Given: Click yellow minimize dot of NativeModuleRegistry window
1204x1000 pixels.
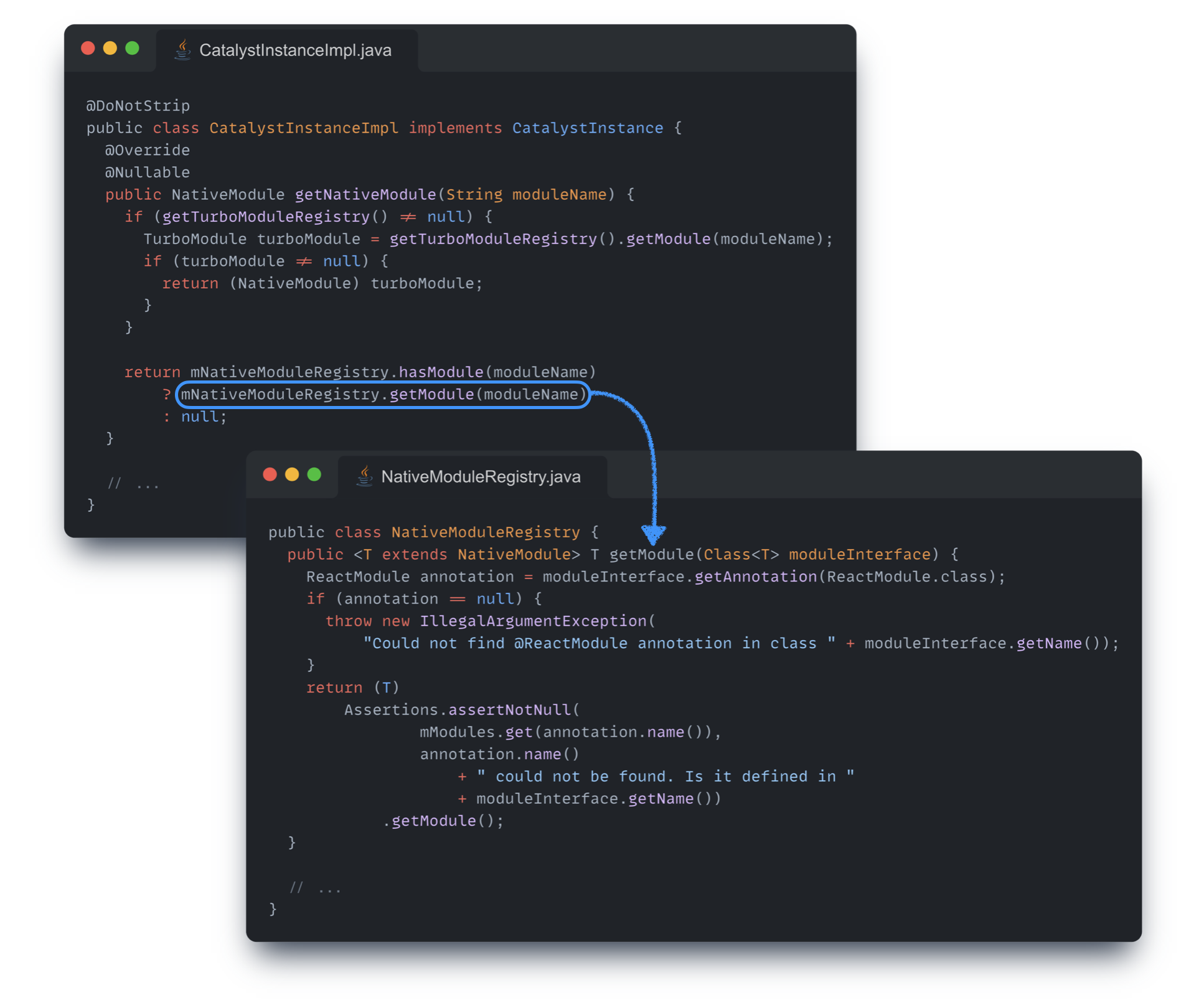Looking at the screenshot, I should (x=292, y=474).
